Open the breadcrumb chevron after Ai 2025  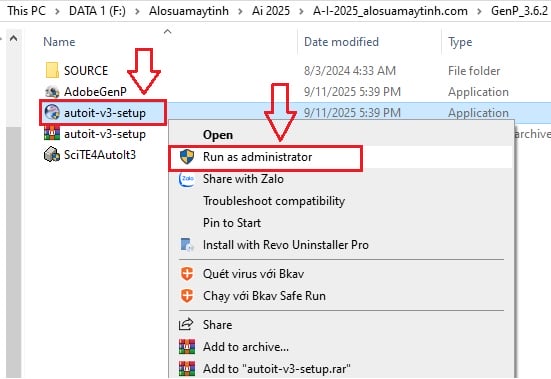302,11
